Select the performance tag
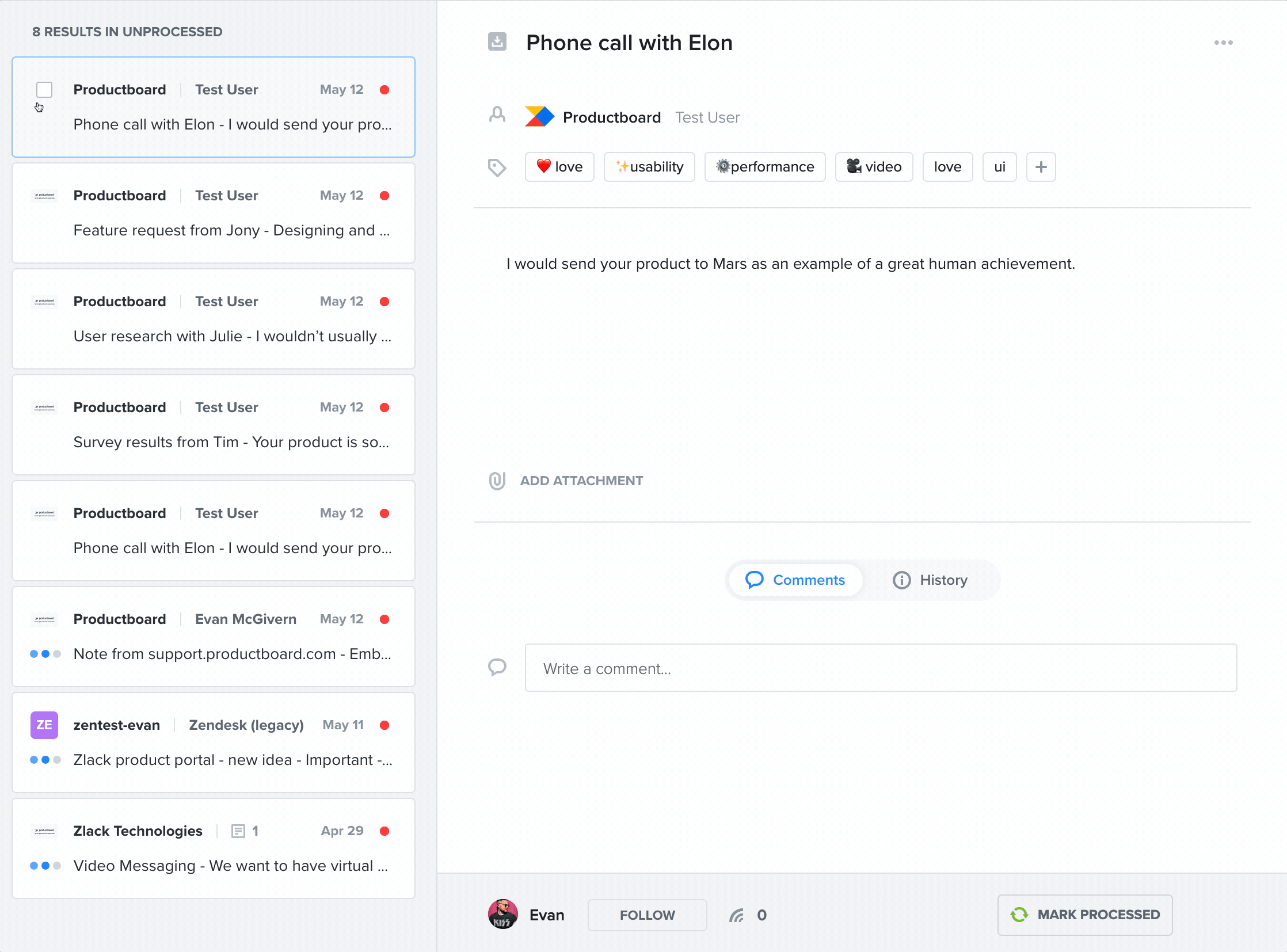This screenshot has width=1287, height=952. pyautogui.click(x=765, y=167)
